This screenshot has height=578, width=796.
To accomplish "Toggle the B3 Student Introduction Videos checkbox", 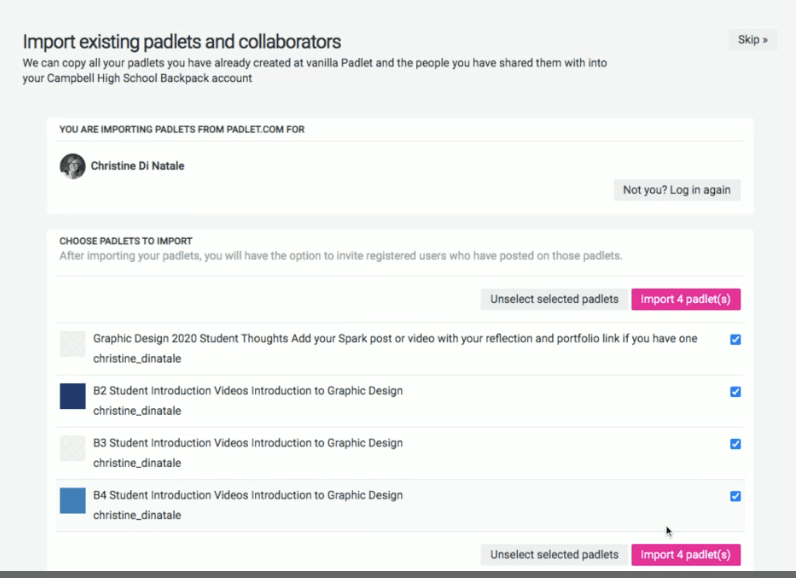I will pyautogui.click(x=735, y=444).
